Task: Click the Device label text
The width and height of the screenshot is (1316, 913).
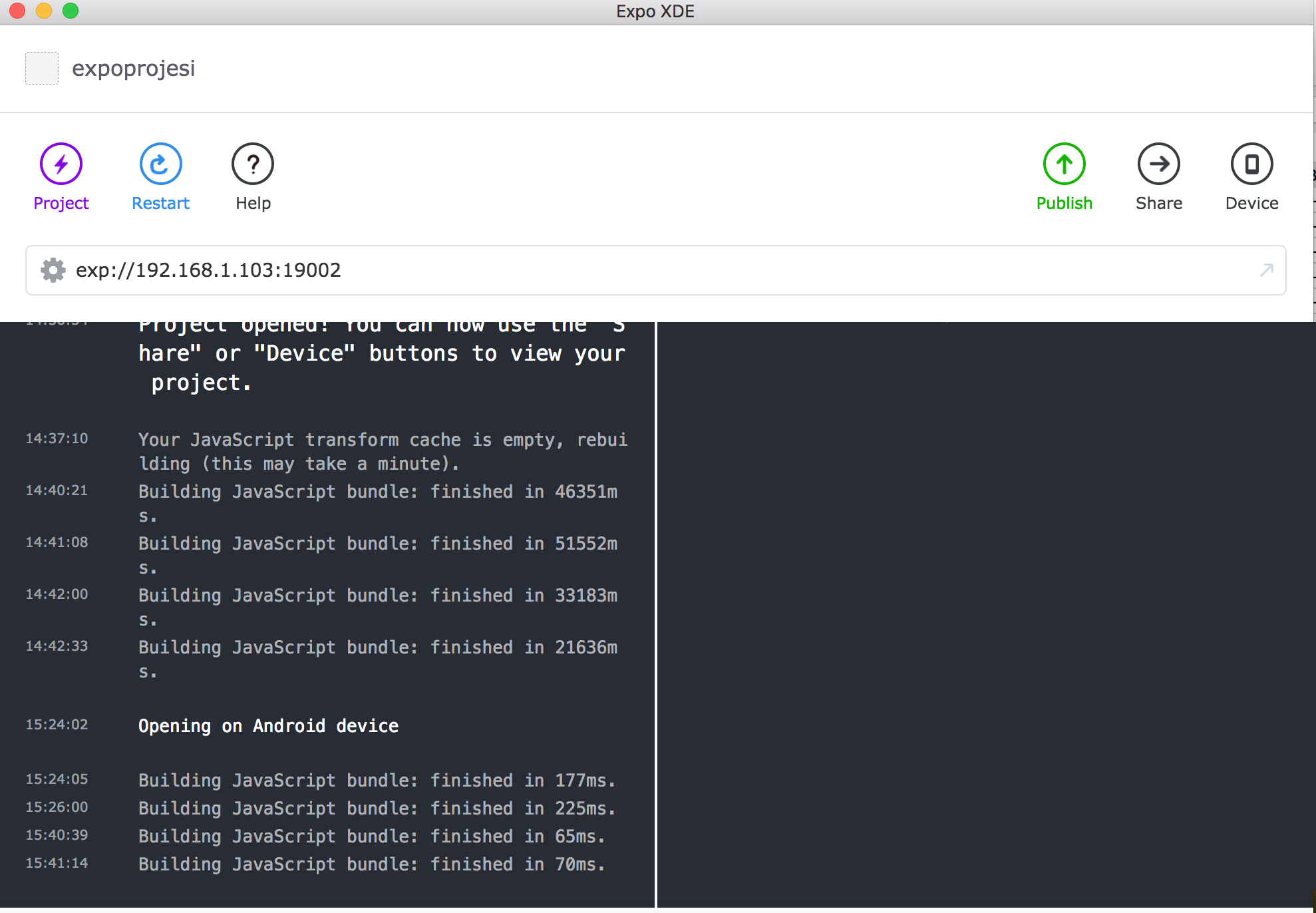Action: 1252,203
